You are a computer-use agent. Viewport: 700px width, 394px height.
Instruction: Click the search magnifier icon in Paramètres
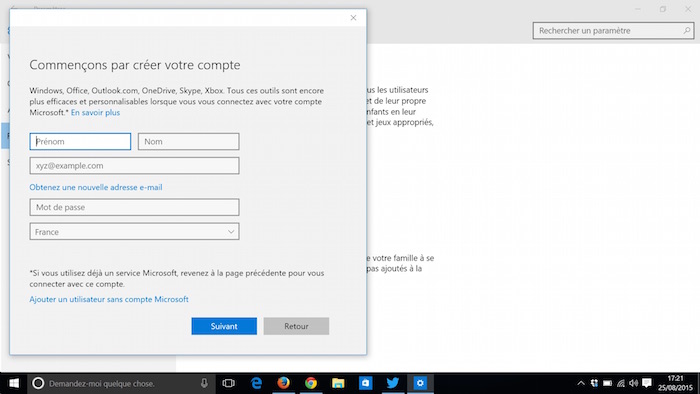tap(687, 31)
